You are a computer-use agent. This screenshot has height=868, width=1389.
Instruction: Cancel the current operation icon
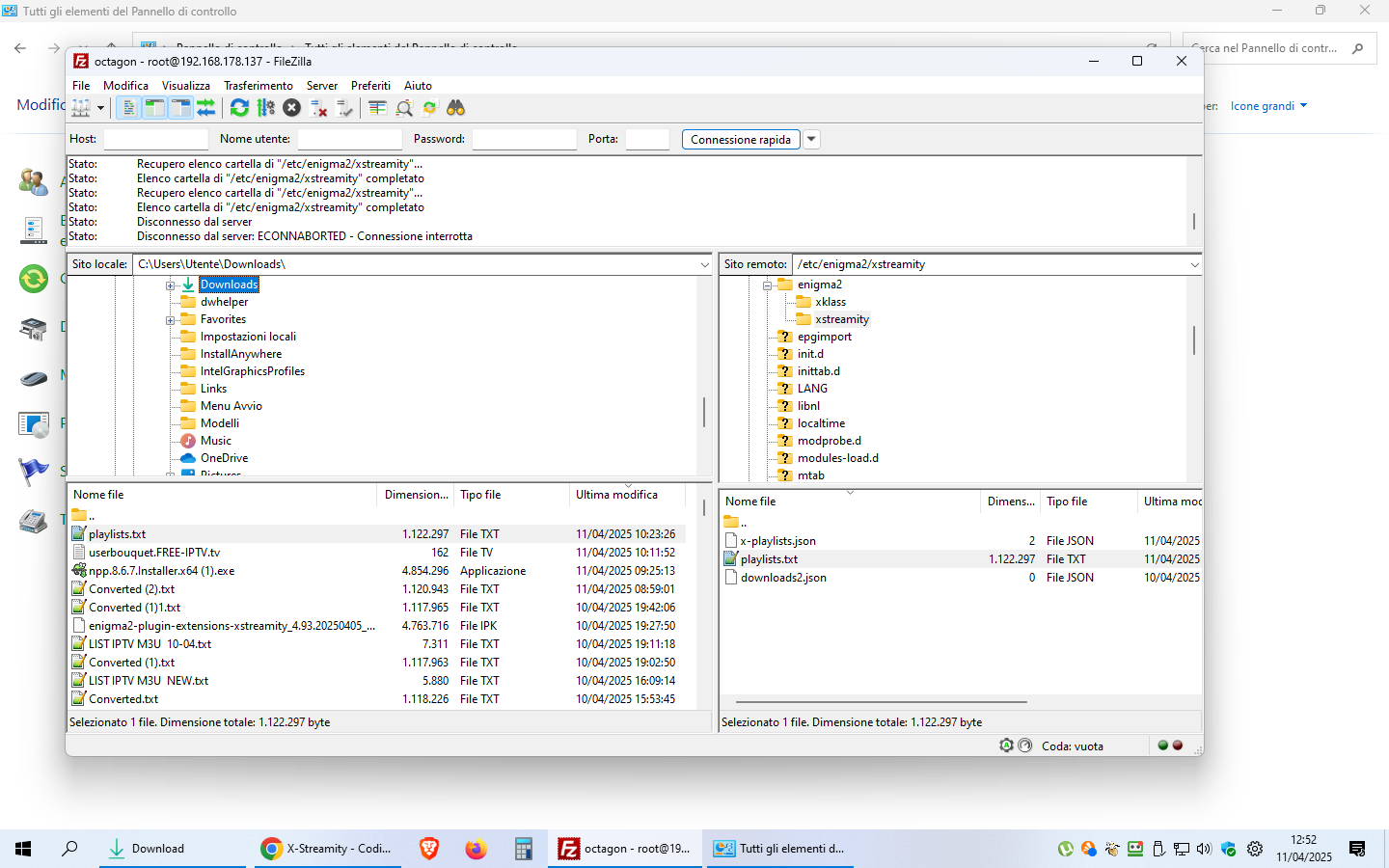point(291,108)
